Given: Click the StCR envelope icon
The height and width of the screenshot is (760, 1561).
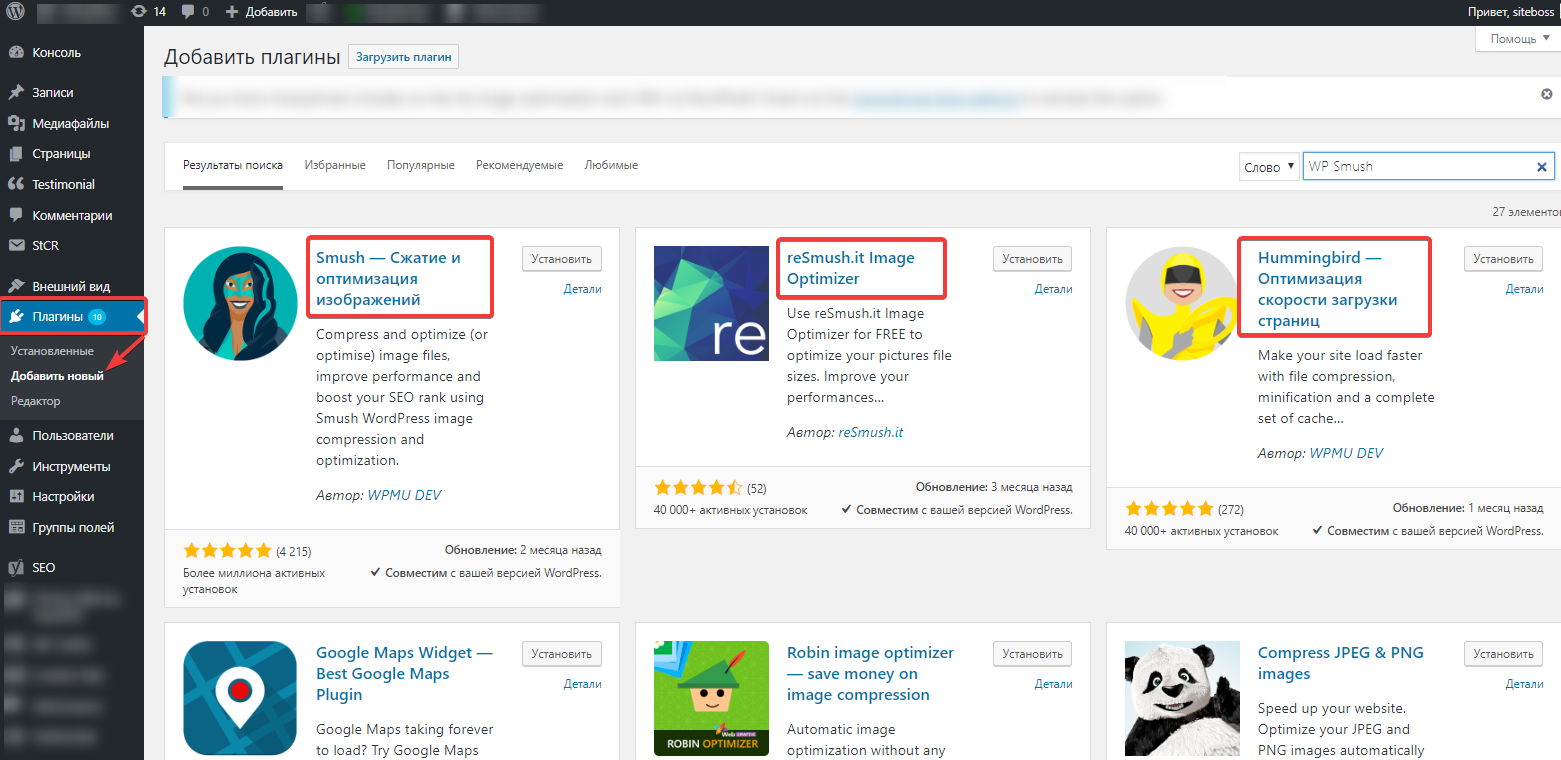Looking at the screenshot, I should (16, 245).
